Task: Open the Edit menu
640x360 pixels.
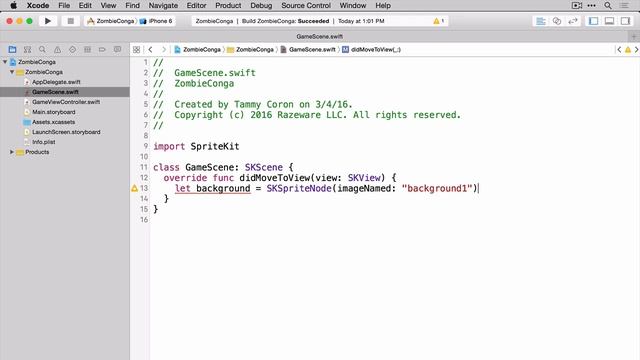Action: click(85, 5)
